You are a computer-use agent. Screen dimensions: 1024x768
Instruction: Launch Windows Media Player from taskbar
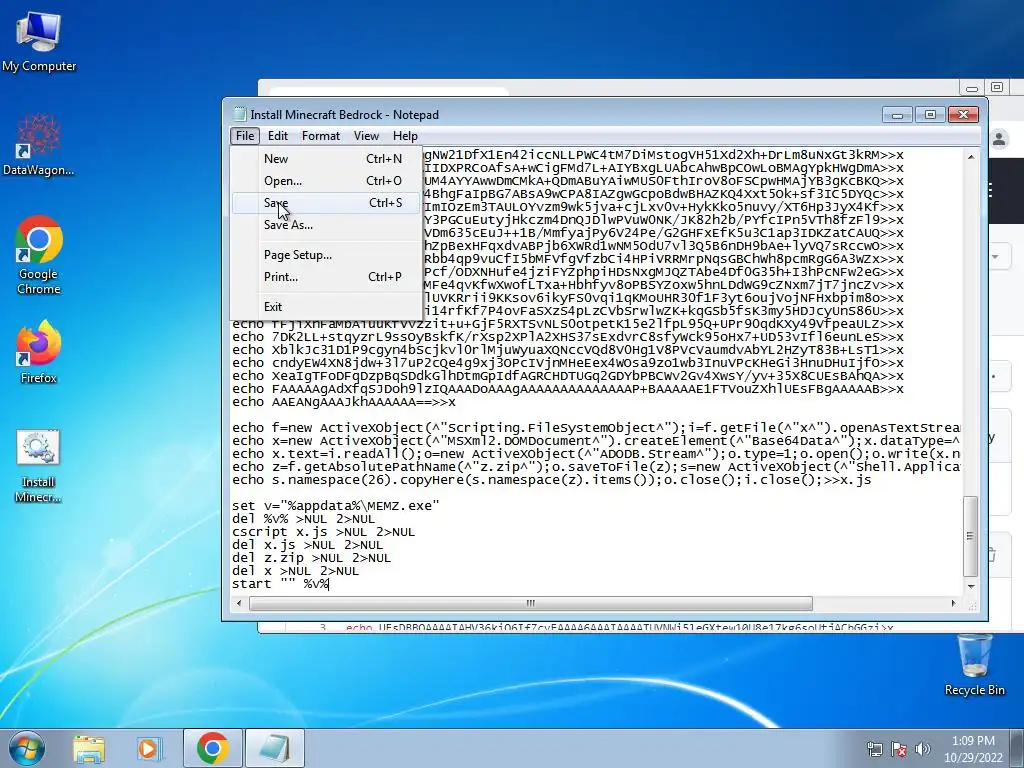click(x=149, y=748)
